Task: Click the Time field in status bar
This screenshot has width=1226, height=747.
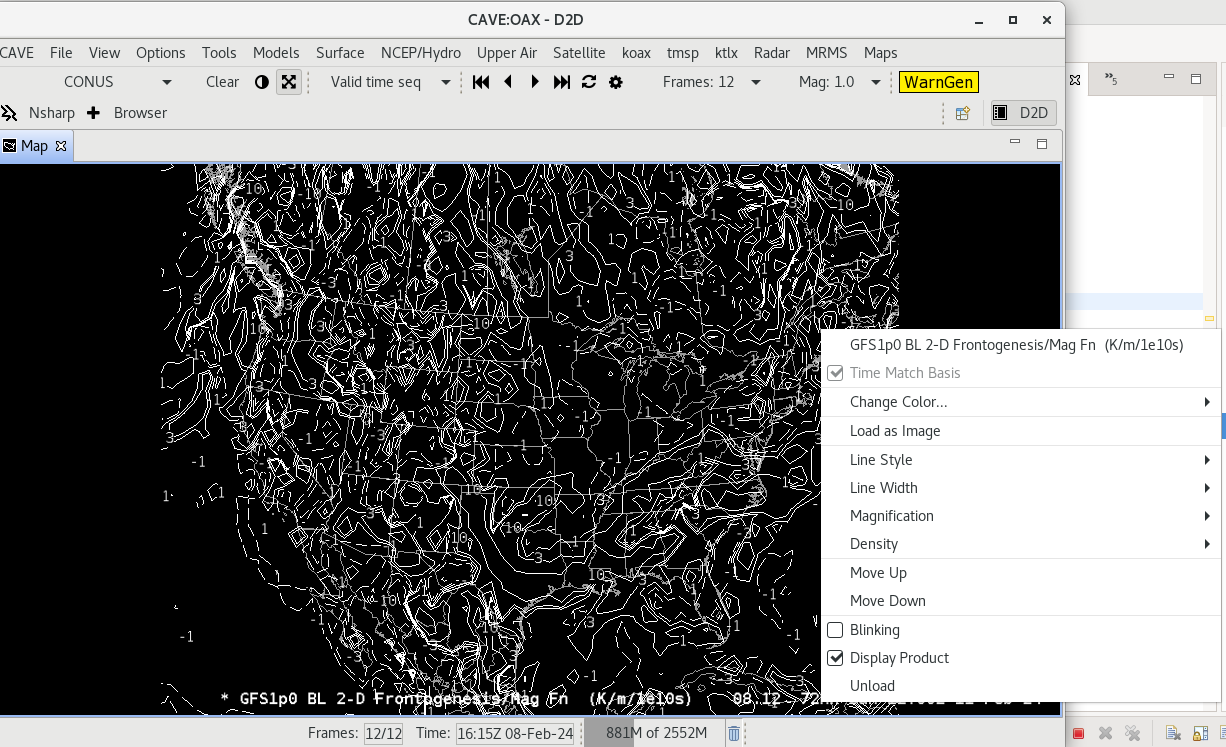Action: [x=516, y=733]
